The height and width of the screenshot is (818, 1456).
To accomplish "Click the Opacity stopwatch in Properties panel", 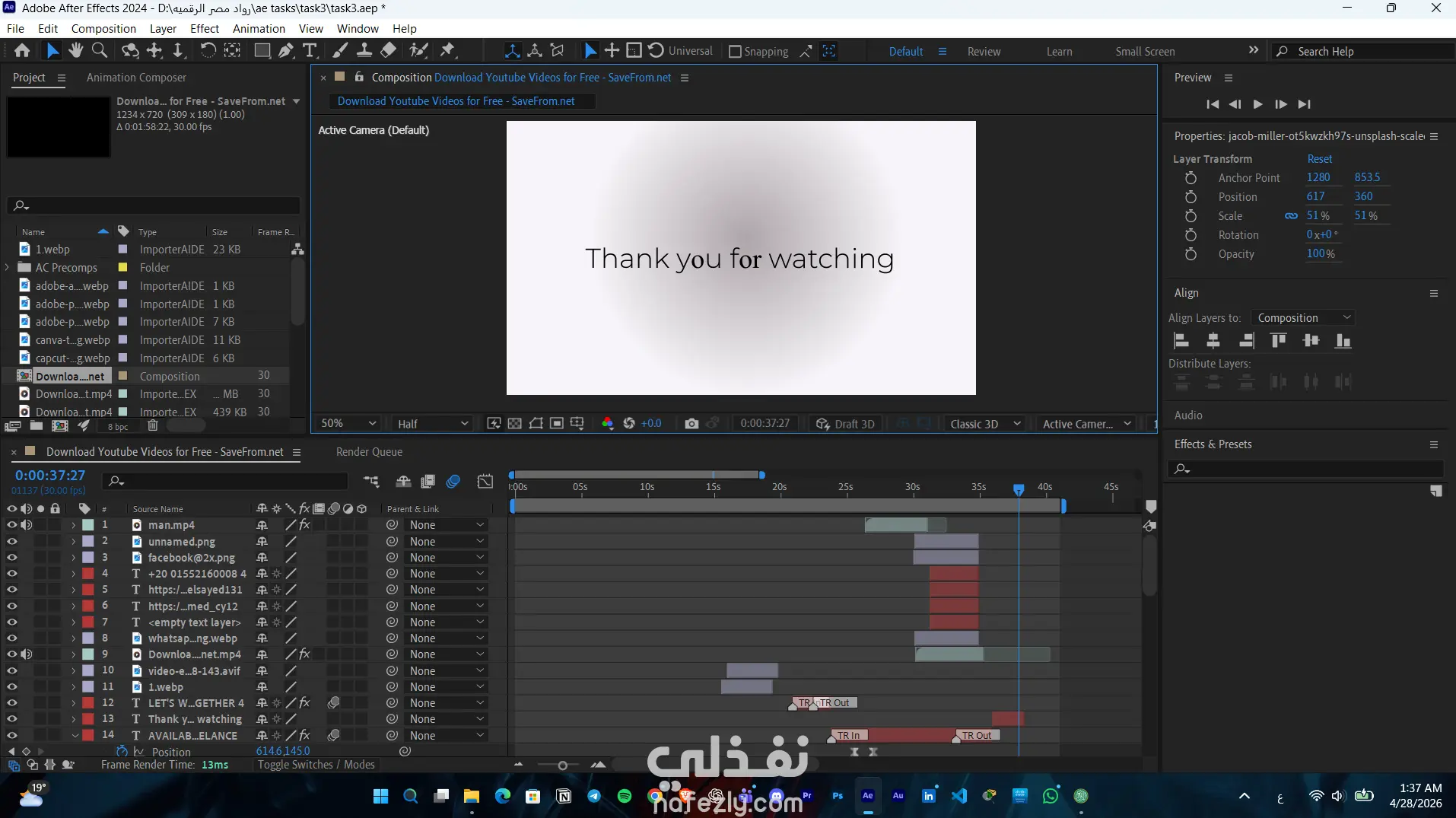I will pyautogui.click(x=1191, y=254).
